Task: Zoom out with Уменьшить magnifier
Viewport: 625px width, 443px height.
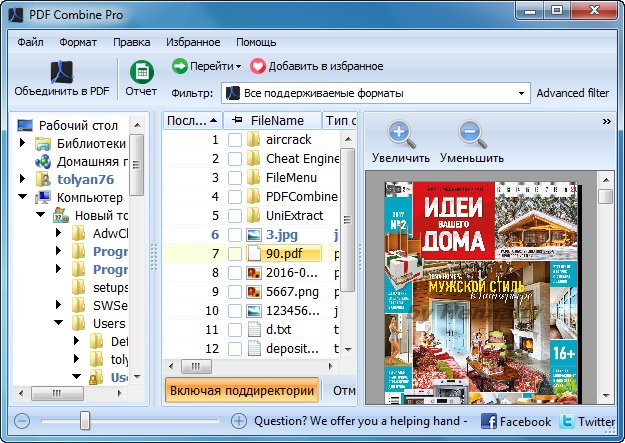Action: click(471, 134)
